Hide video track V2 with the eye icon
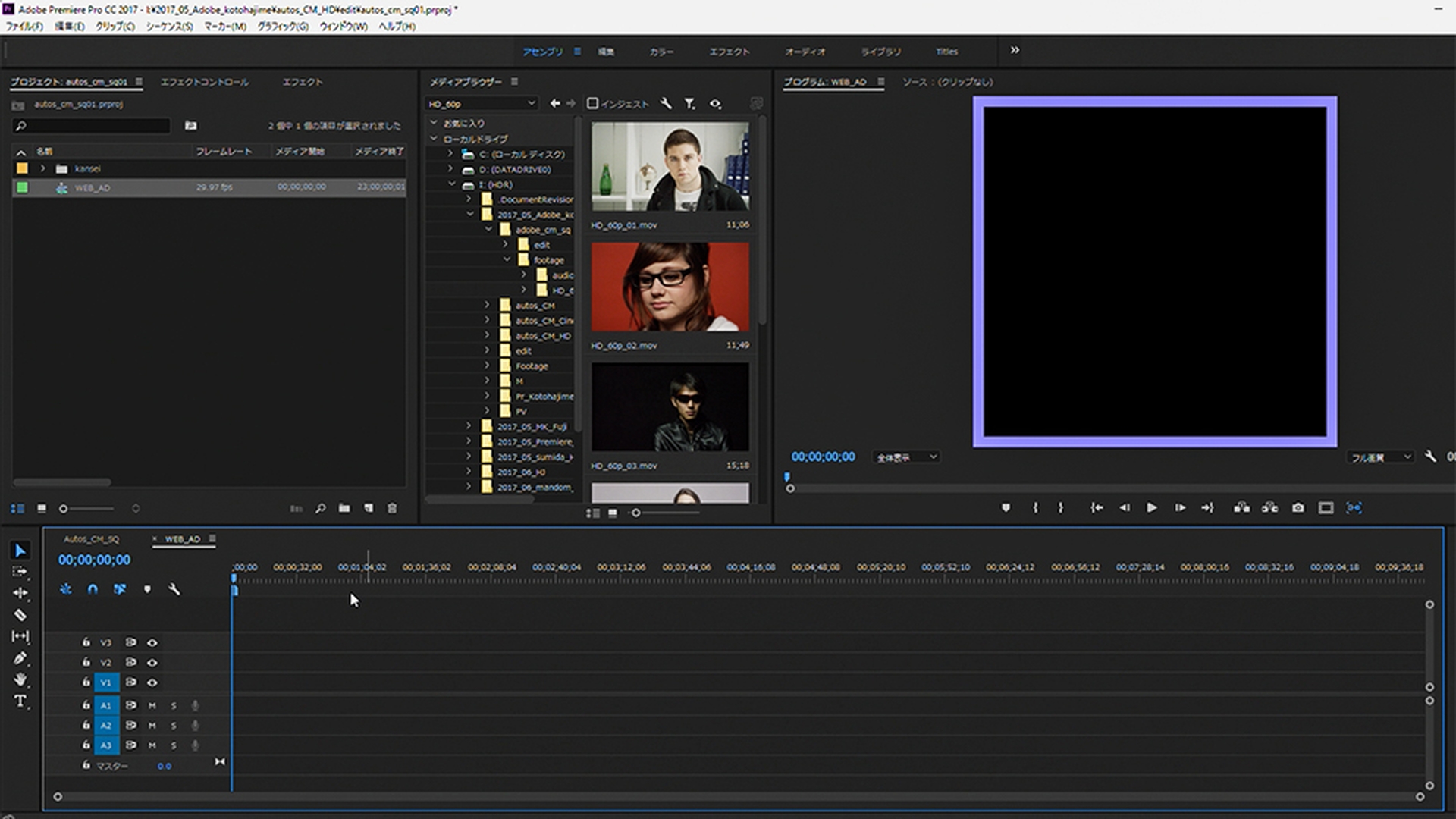 pos(152,662)
